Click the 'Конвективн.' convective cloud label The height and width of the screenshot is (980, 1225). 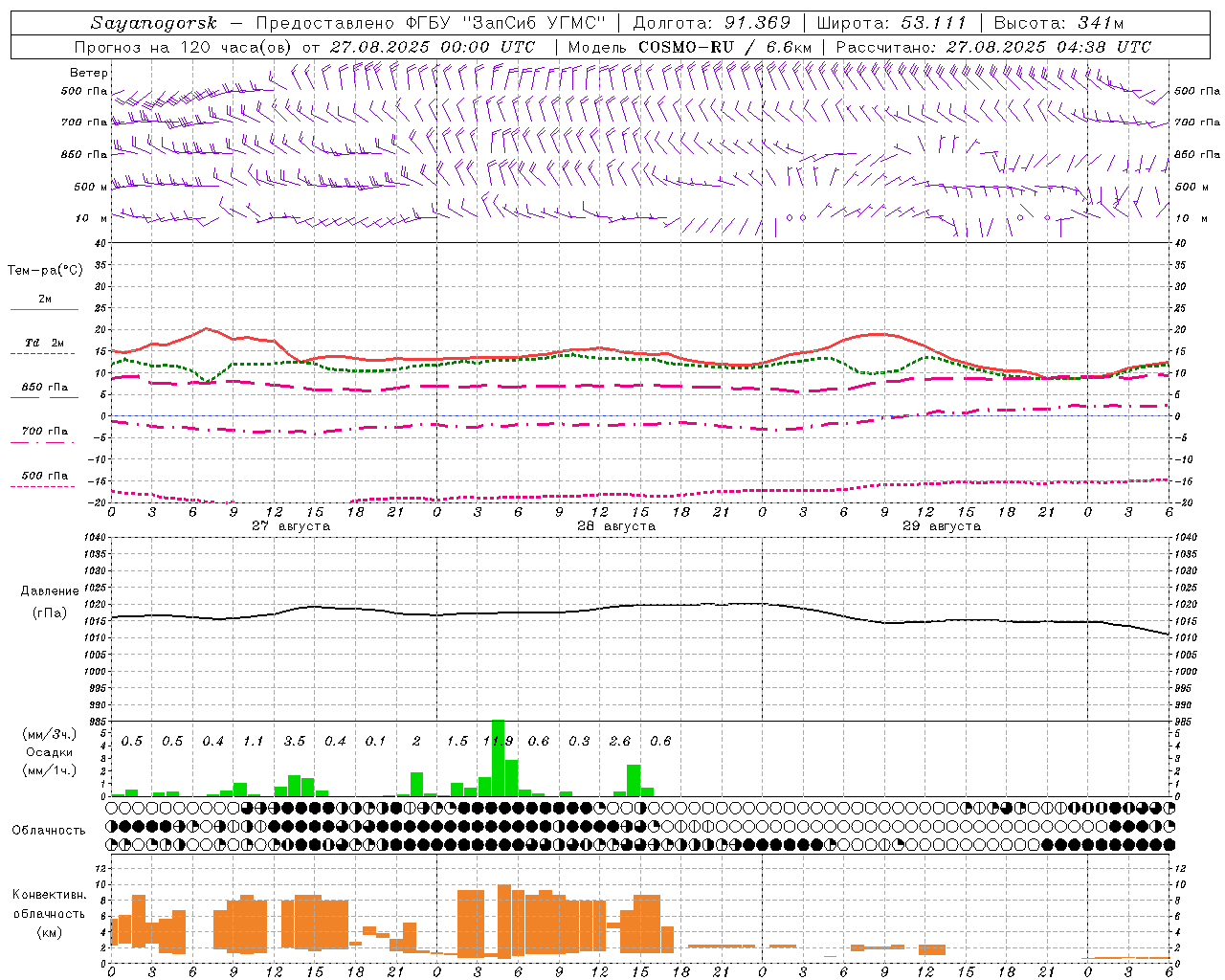(50, 895)
